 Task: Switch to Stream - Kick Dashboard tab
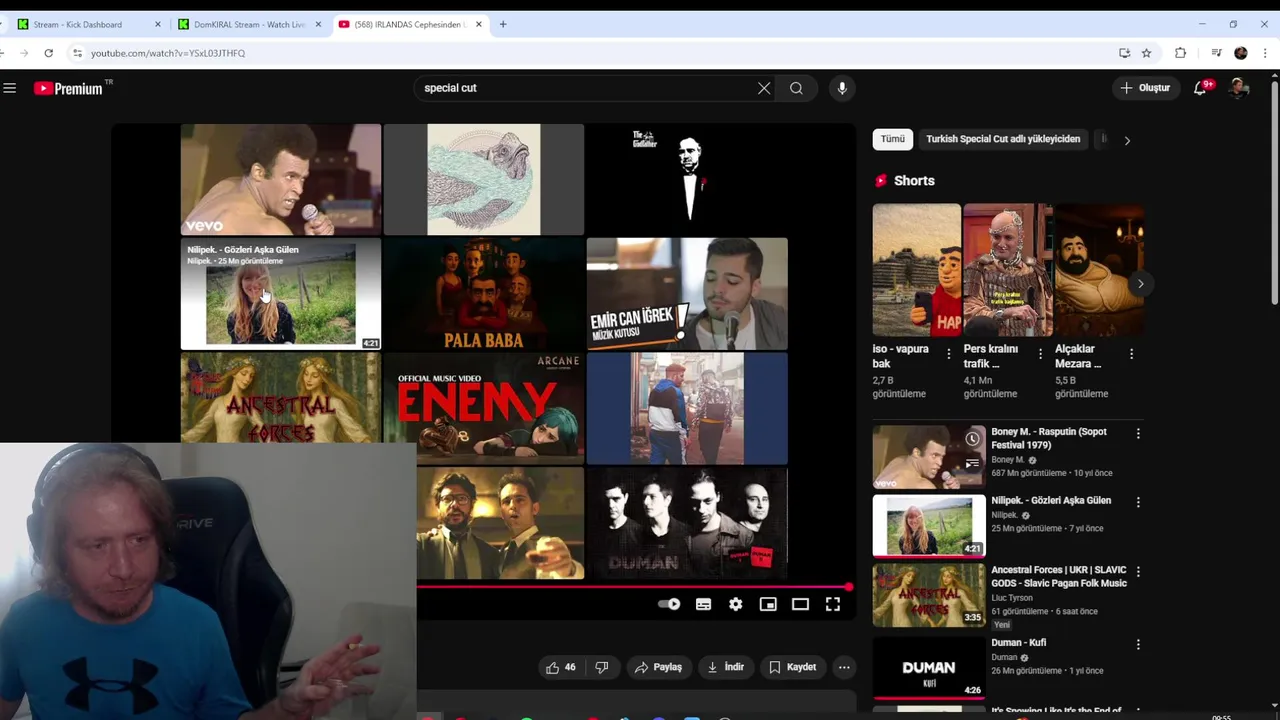78,24
